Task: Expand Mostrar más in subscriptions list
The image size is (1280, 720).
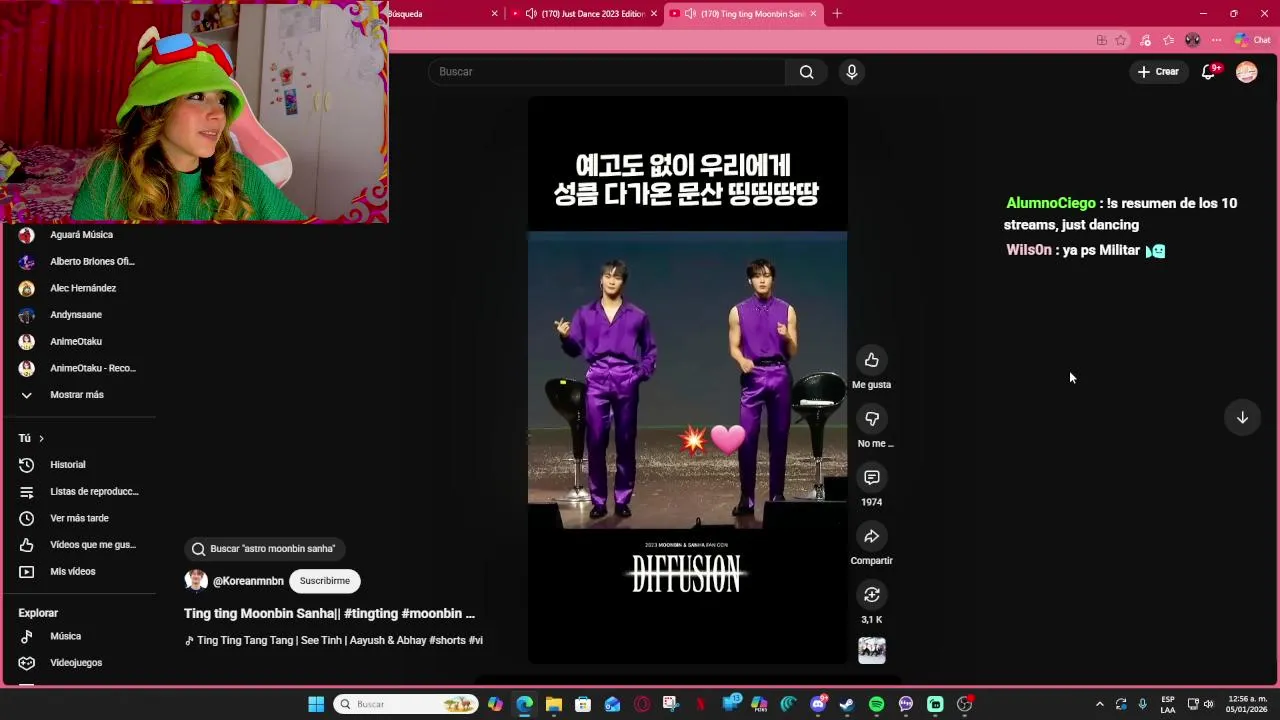Action: pos(77,395)
